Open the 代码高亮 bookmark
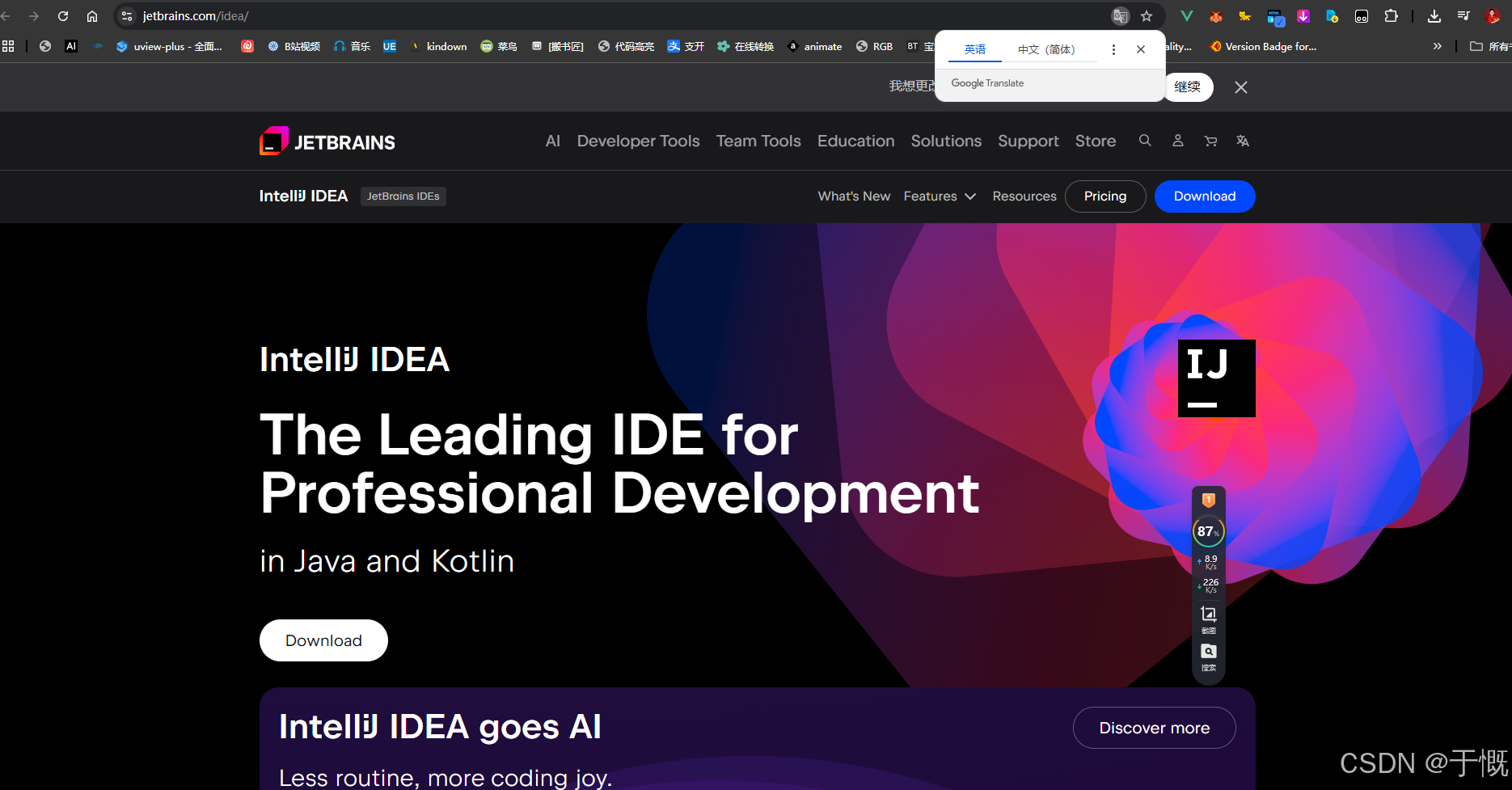The image size is (1512, 790). pyautogui.click(x=626, y=46)
